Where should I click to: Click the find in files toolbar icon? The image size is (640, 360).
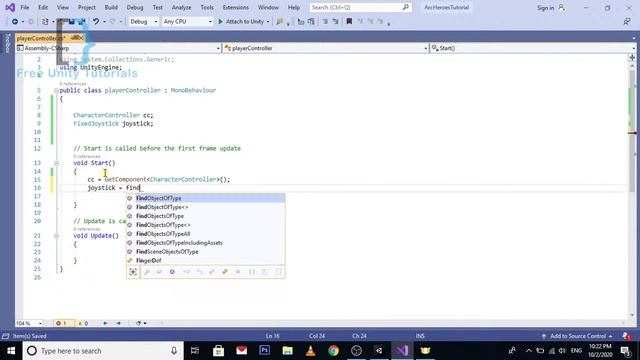pyautogui.click(x=280, y=22)
